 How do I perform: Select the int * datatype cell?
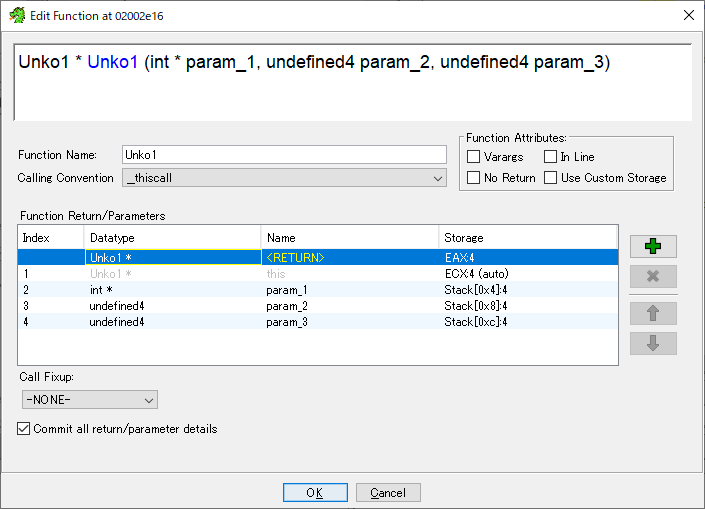[x=173, y=290]
